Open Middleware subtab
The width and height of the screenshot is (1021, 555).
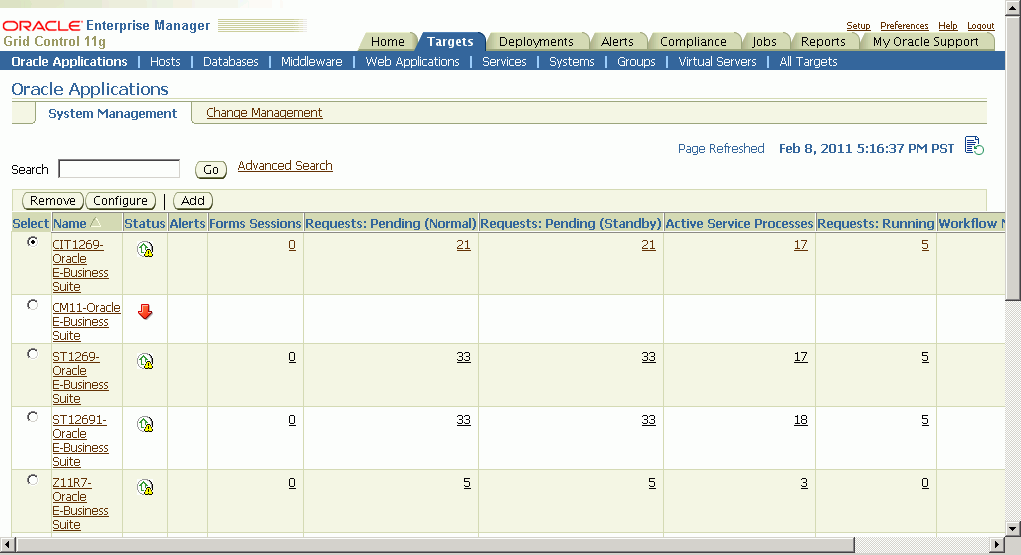(x=311, y=61)
